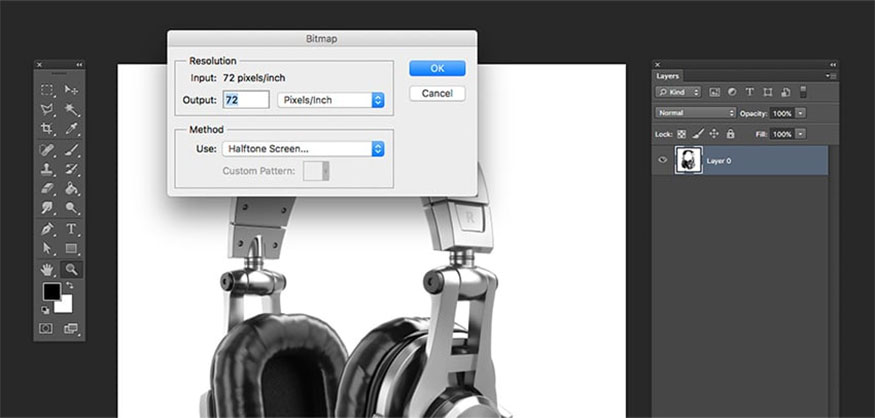875x418 pixels.
Task: Select the Layer 0 name row
Action: [x=740, y=161]
